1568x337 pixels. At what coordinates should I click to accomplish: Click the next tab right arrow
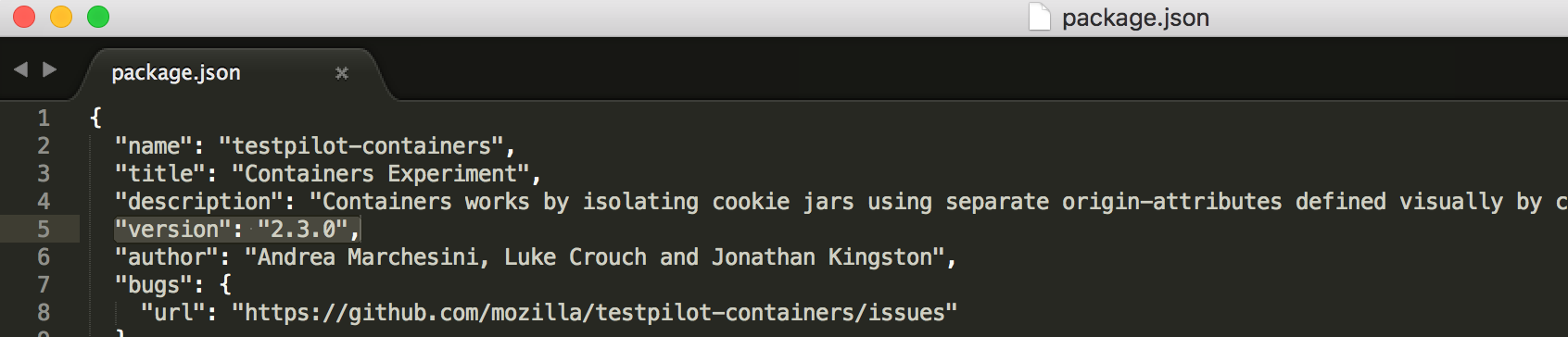(50, 69)
